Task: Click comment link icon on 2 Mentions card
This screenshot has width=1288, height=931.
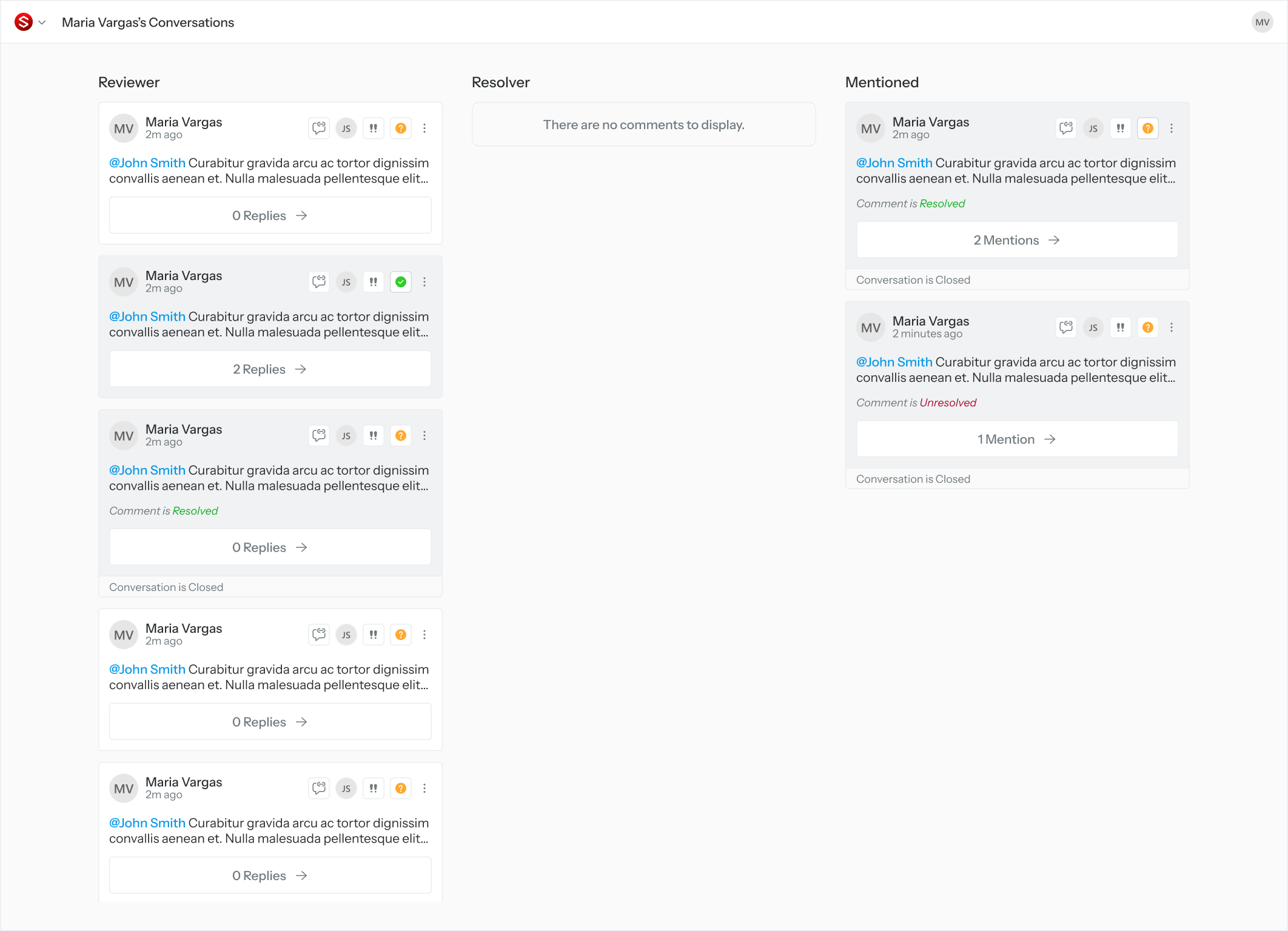Action: [x=1066, y=128]
